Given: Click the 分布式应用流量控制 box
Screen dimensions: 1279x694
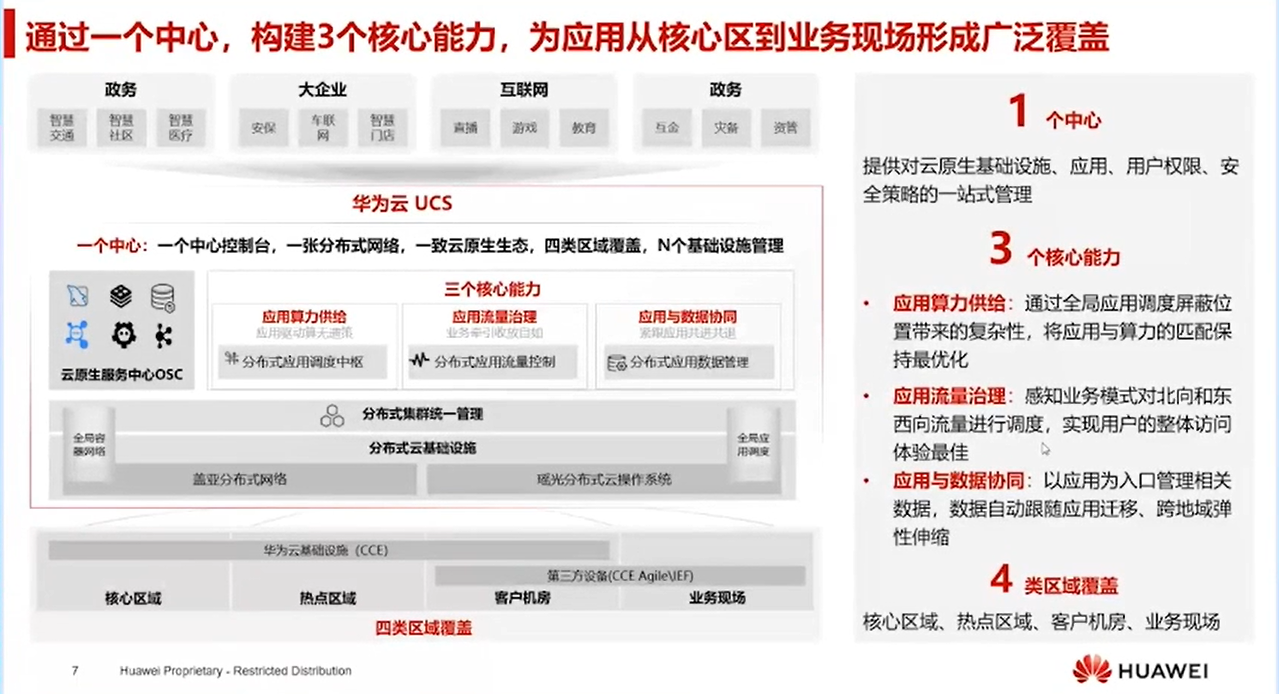Looking at the screenshot, I should (x=493, y=361).
